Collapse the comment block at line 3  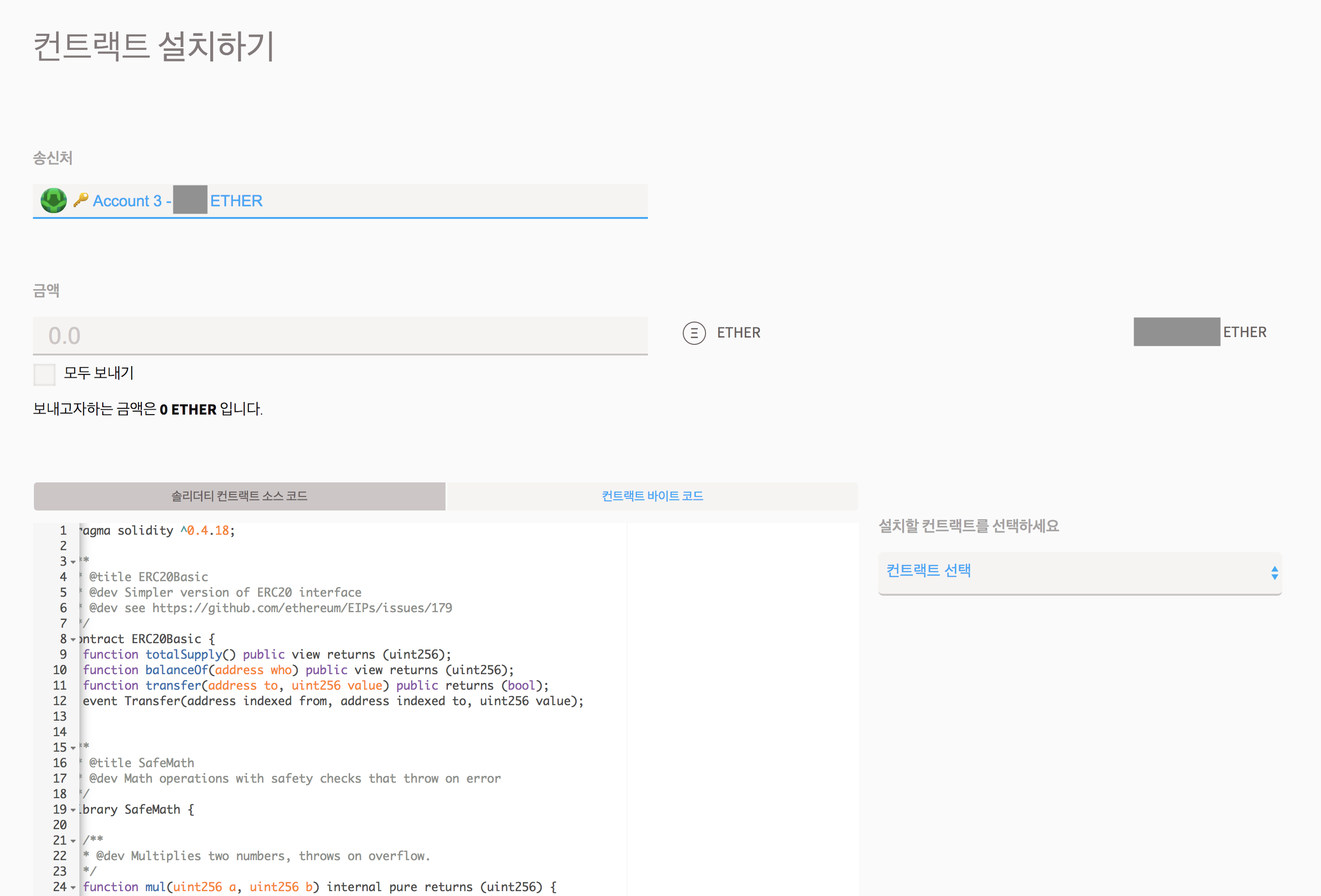[x=73, y=562]
